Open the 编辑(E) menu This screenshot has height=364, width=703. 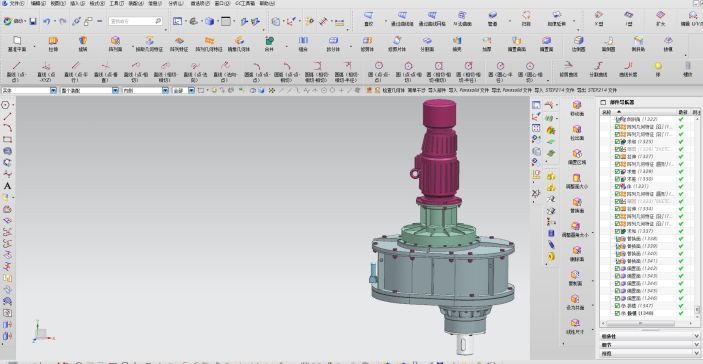coord(38,3)
